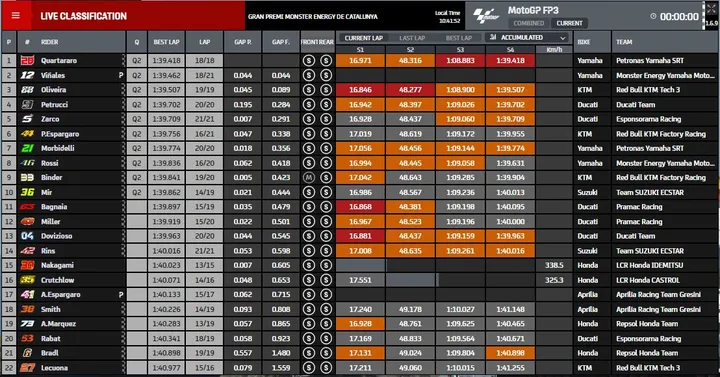The width and height of the screenshot is (720, 377).
Task: Click Quartararo's rear tyre S icon
Action: (x=326, y=60)
